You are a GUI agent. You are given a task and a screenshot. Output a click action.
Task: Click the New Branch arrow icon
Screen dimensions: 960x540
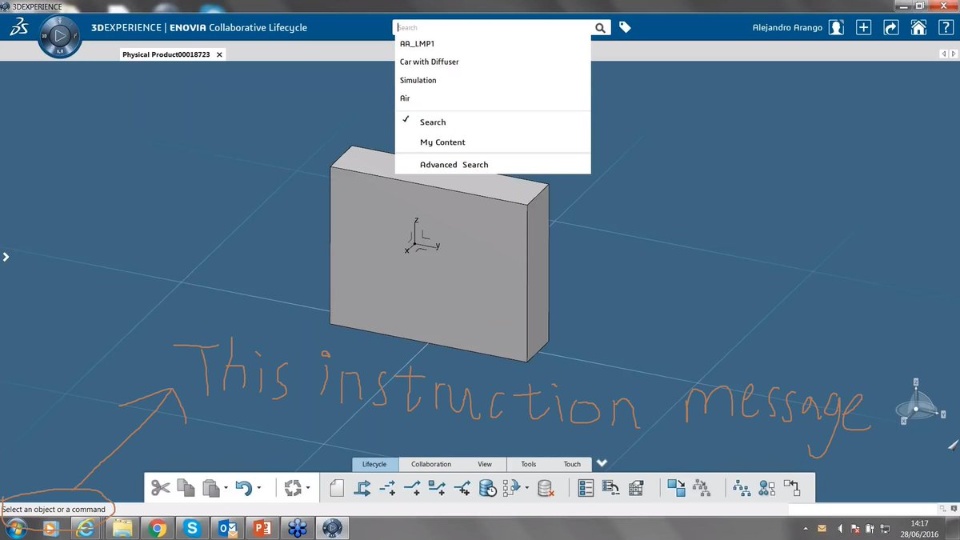pos(362,487)
